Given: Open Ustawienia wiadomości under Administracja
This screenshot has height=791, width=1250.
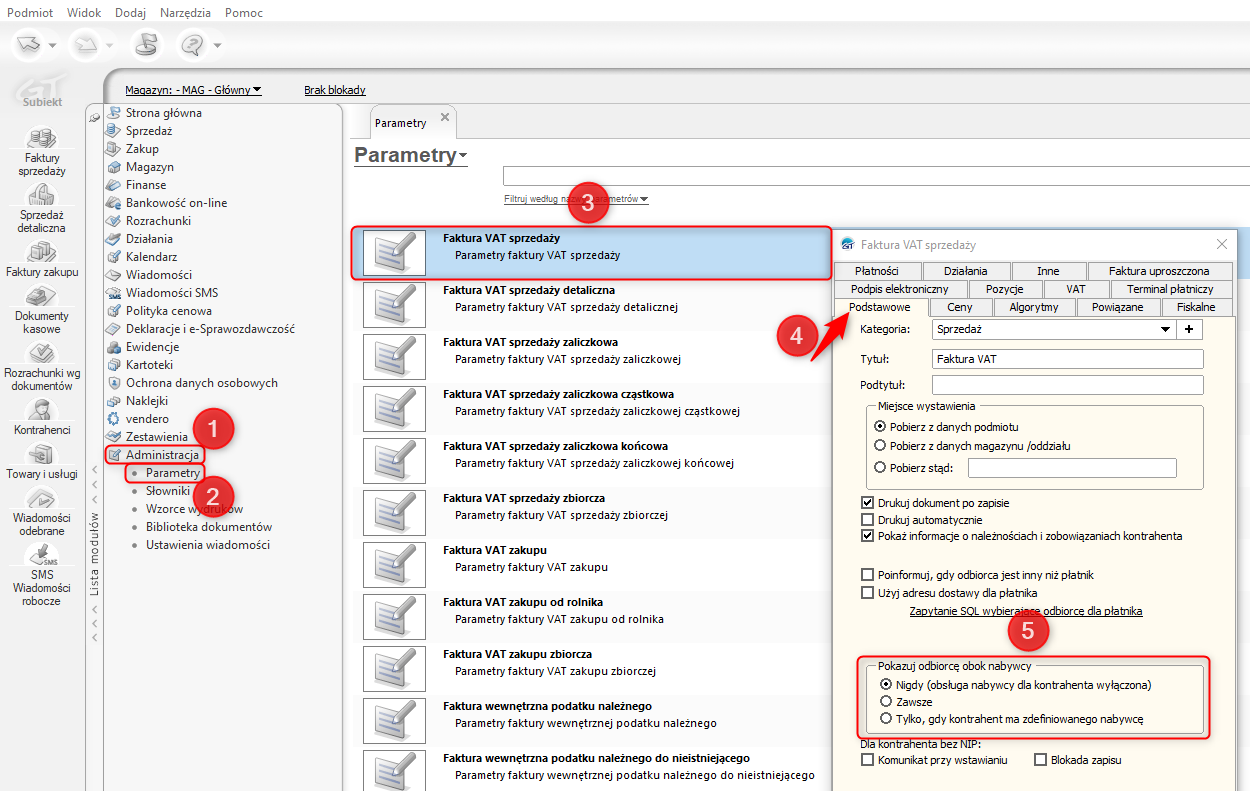Looking at the screenshot, I should [207, 545].
